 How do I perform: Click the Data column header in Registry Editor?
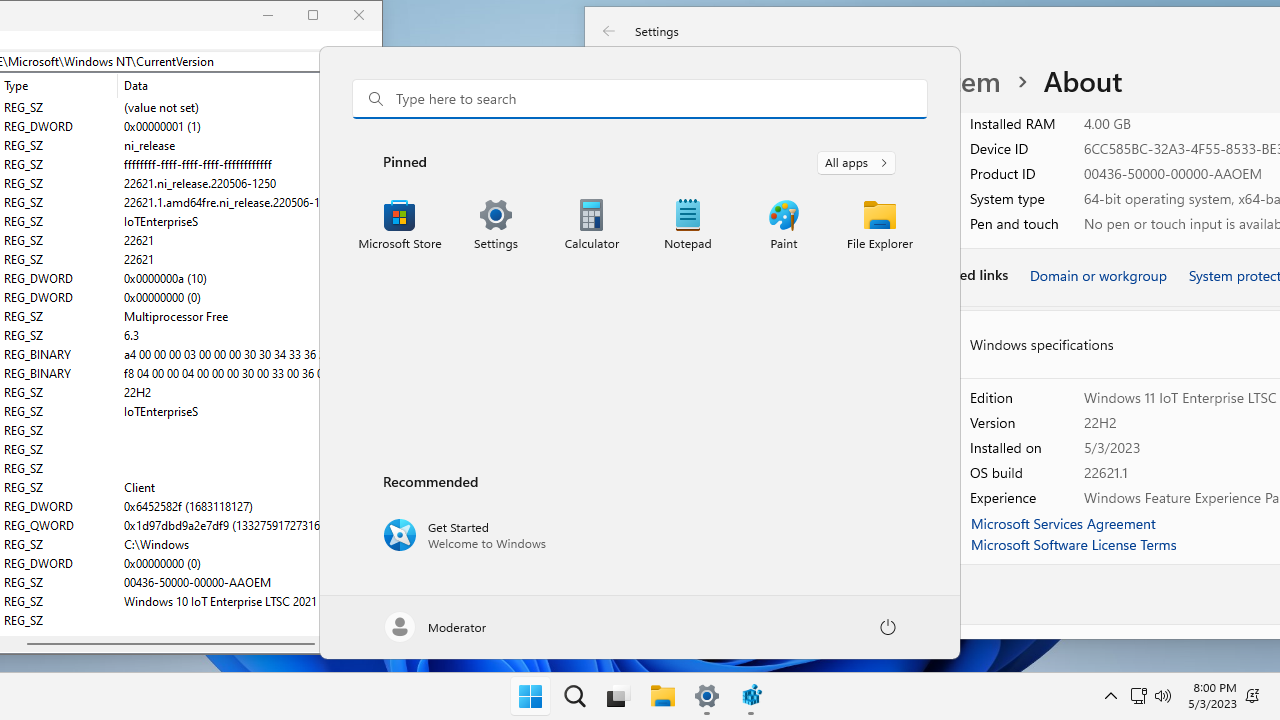[x=219, y=86]
